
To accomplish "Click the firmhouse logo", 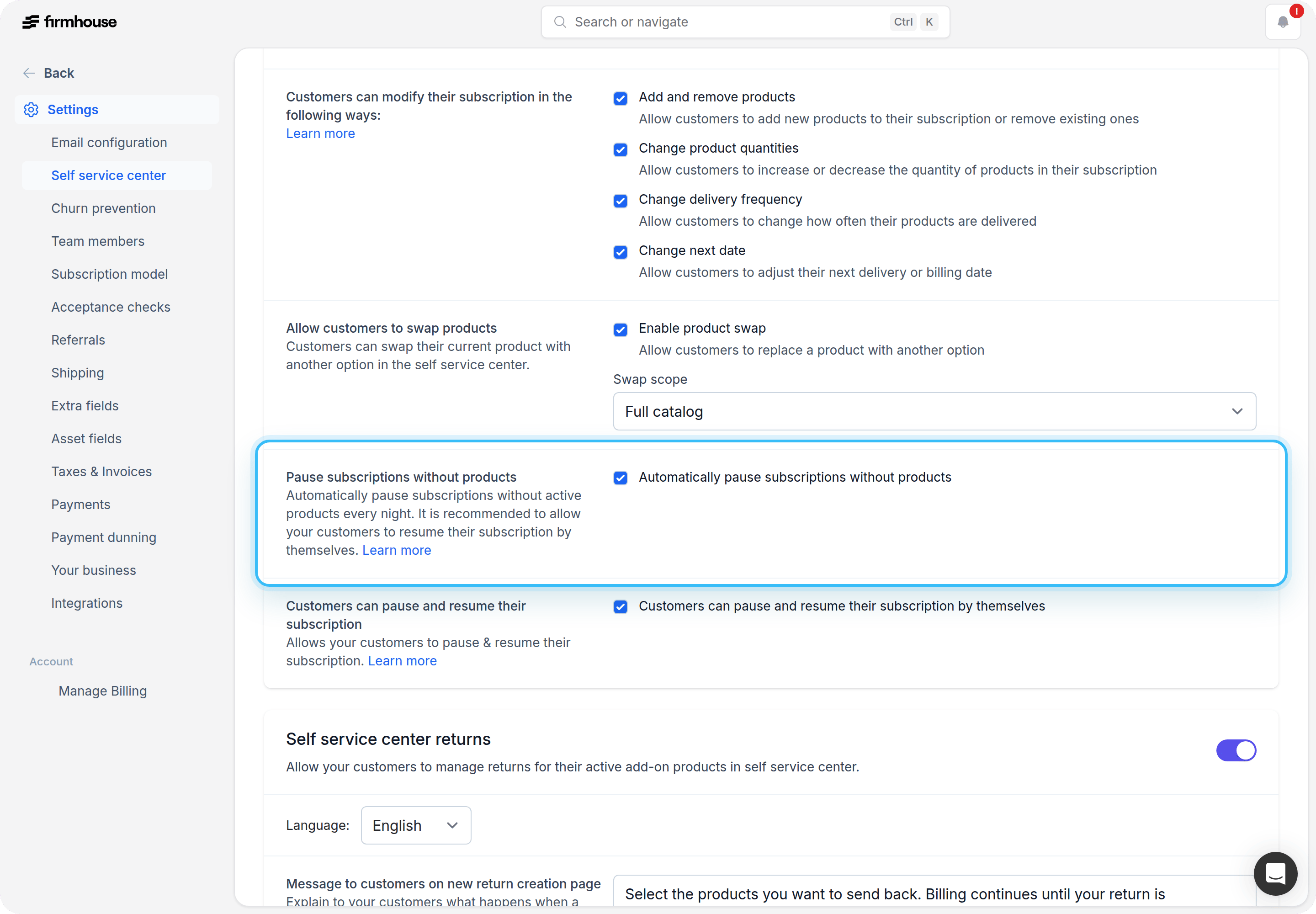I will point(69,22).
